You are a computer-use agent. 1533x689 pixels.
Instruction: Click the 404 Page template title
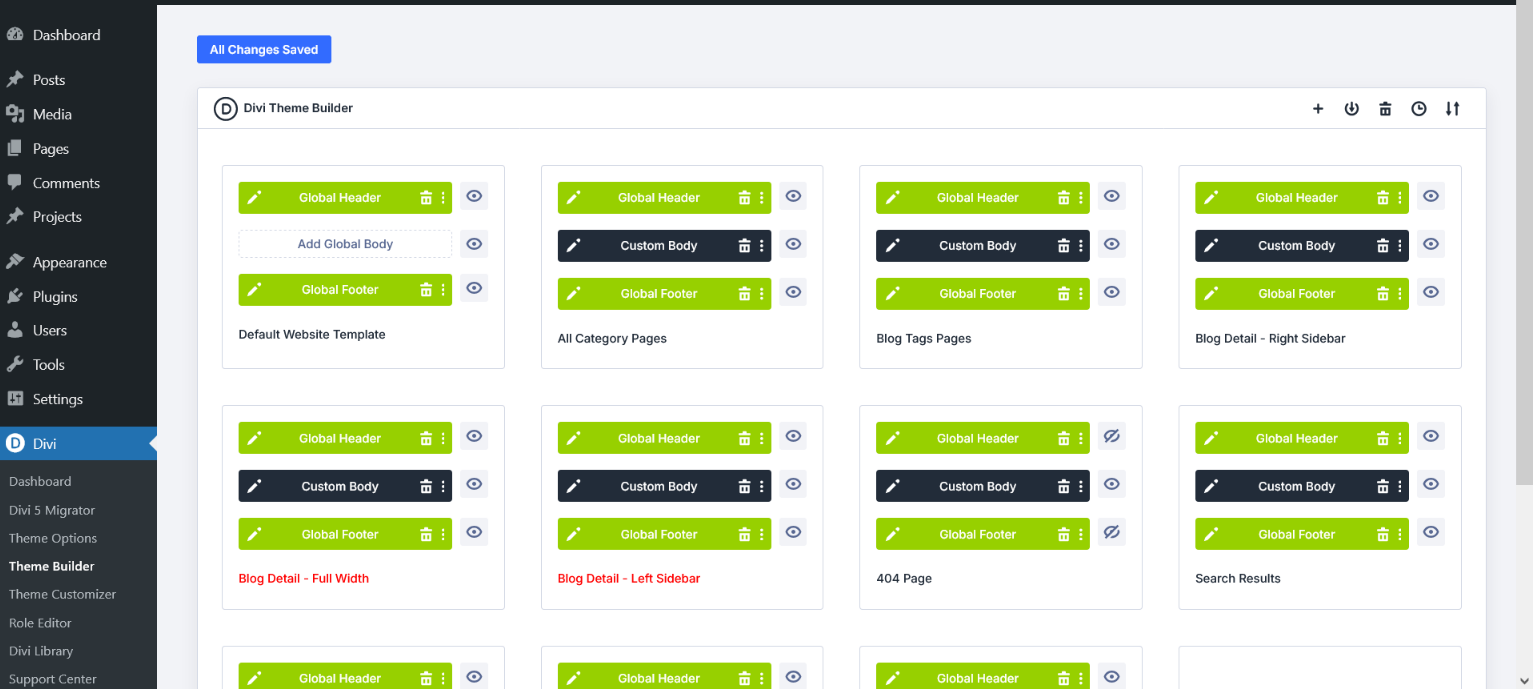pos(904,579)
